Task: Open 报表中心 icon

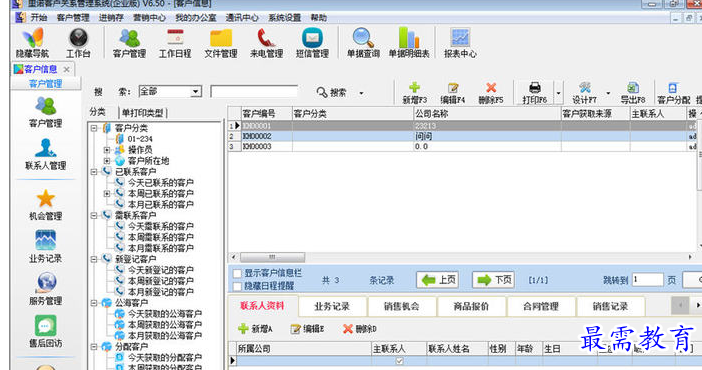Action: pos(460,43)
